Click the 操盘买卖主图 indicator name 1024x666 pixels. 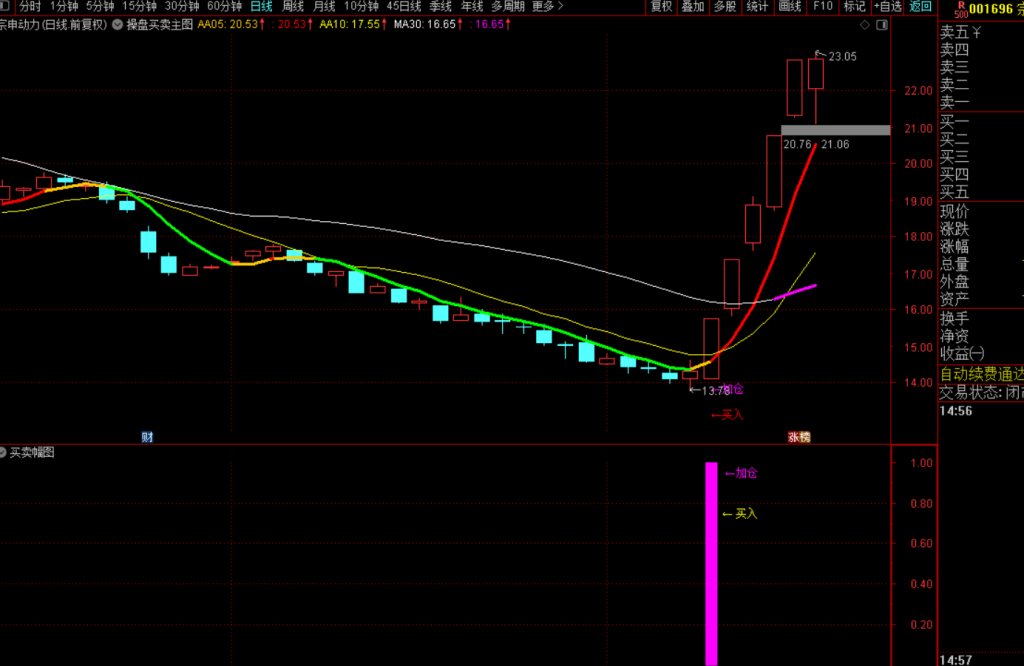pos(159,25)
